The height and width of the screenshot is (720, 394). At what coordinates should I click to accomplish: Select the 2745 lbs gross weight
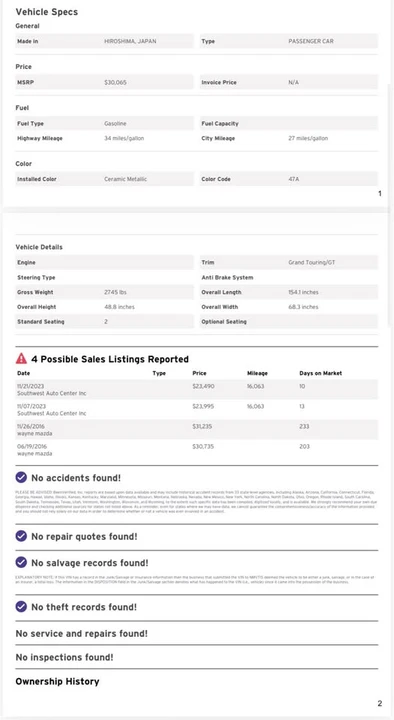[115, 292]
